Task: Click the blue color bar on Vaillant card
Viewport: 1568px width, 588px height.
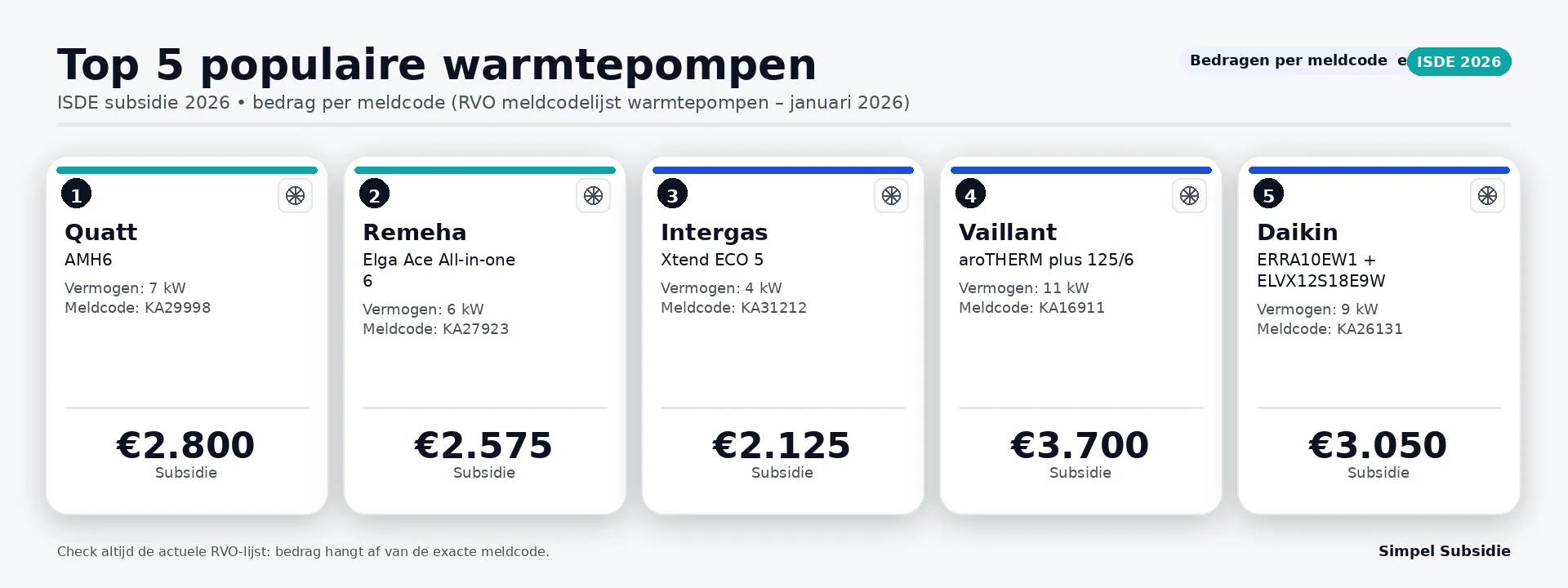Action: click(x=1080, y=171)
